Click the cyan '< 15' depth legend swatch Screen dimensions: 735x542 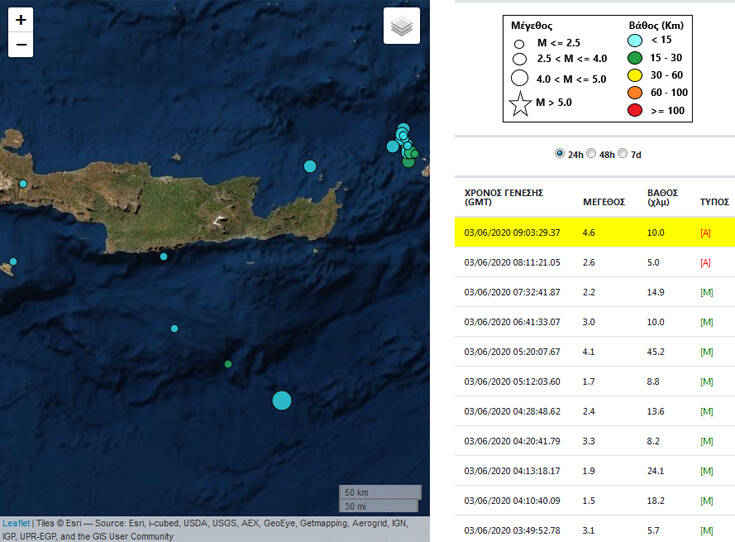pyautogui.click(x=634, y=40)
